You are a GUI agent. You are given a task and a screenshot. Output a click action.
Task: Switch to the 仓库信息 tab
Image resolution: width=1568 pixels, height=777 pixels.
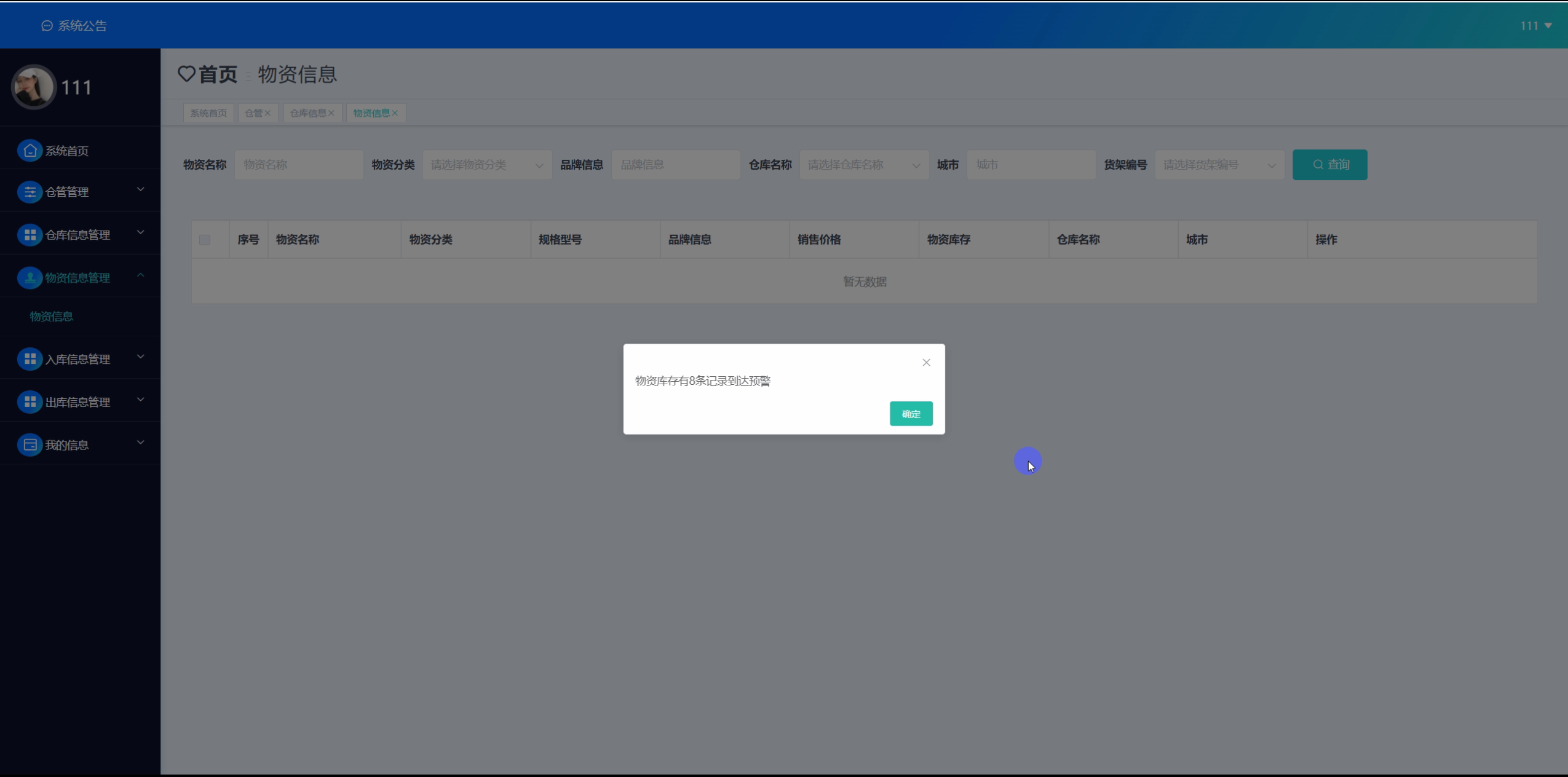(308, 113)
